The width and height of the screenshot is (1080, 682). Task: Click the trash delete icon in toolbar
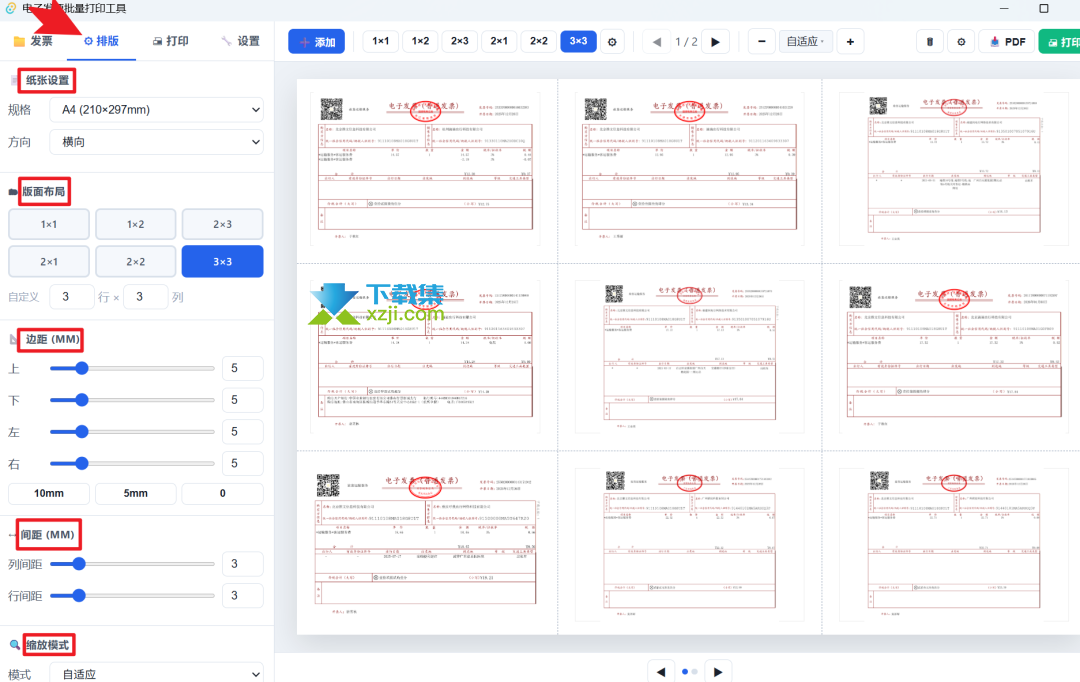click(929, 41)
